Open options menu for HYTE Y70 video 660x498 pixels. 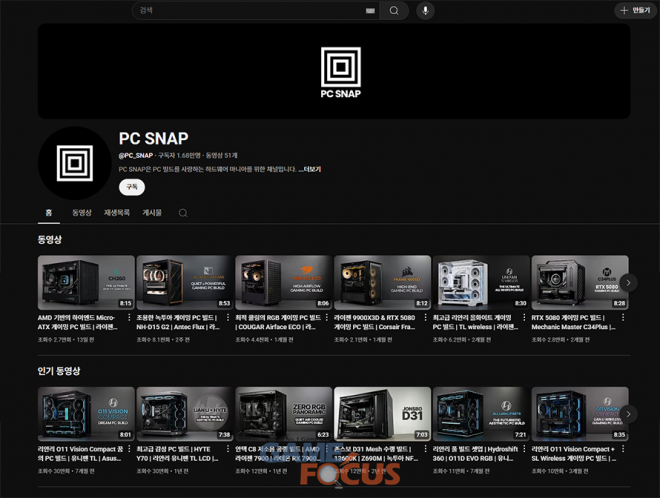pos(228,449)
